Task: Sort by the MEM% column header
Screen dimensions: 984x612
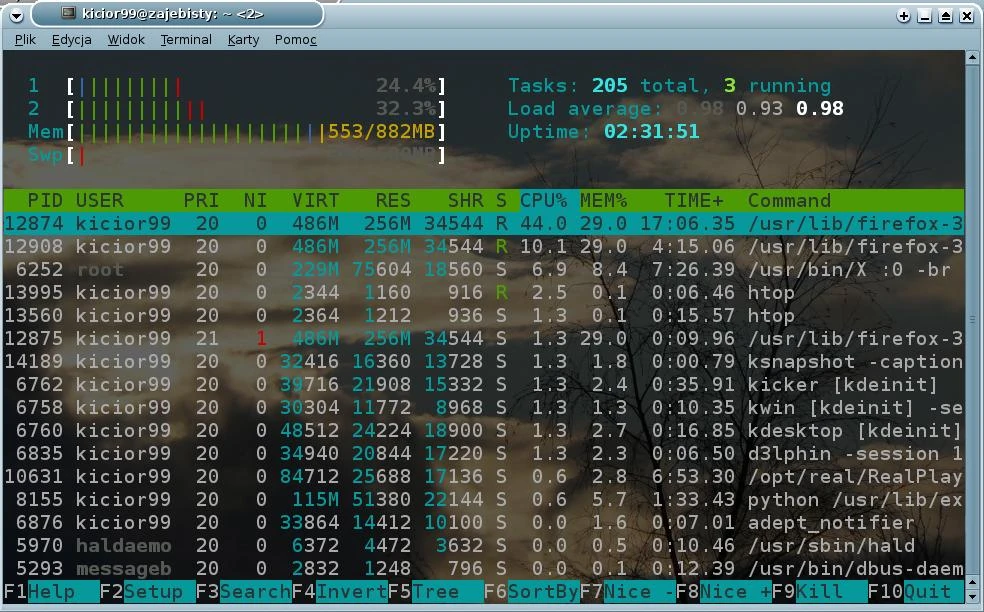Action: 603,200
